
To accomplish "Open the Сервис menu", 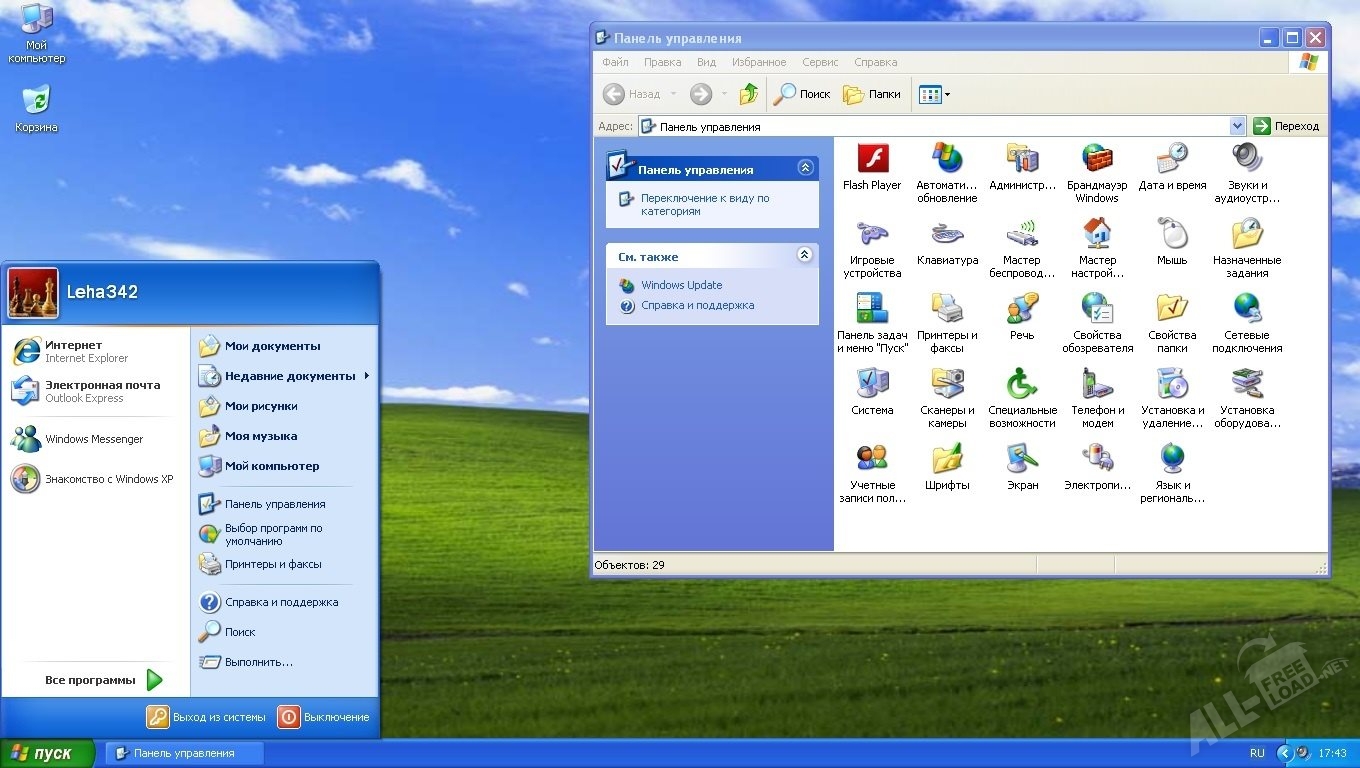I will point(820,62).
